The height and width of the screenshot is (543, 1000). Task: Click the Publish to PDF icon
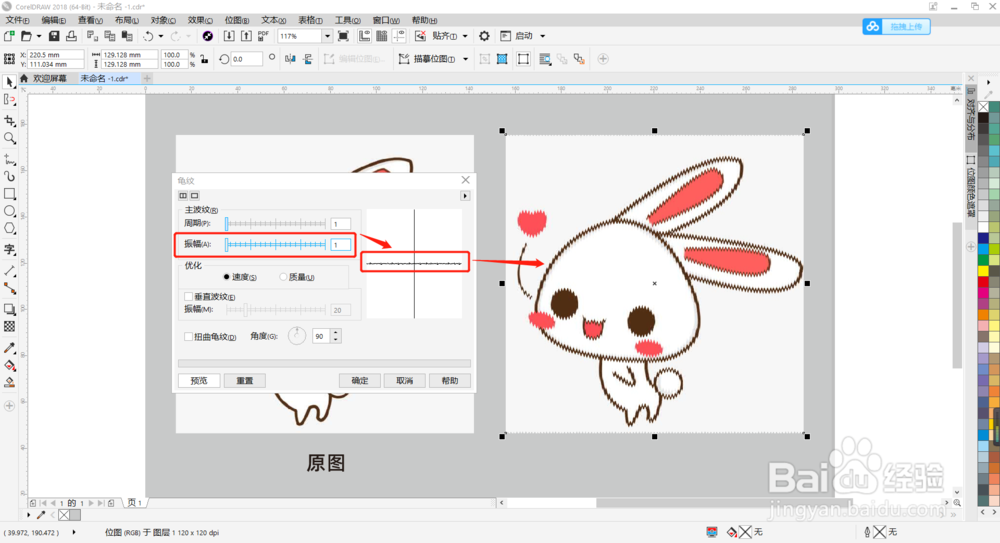click(x=263, y=36)
